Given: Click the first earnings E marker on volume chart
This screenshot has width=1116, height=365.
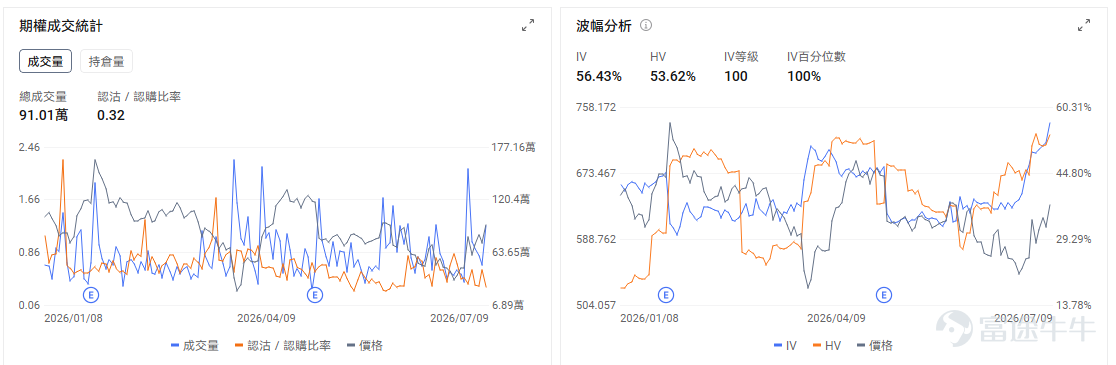Looking at the screenshot, I should point(90,294).
